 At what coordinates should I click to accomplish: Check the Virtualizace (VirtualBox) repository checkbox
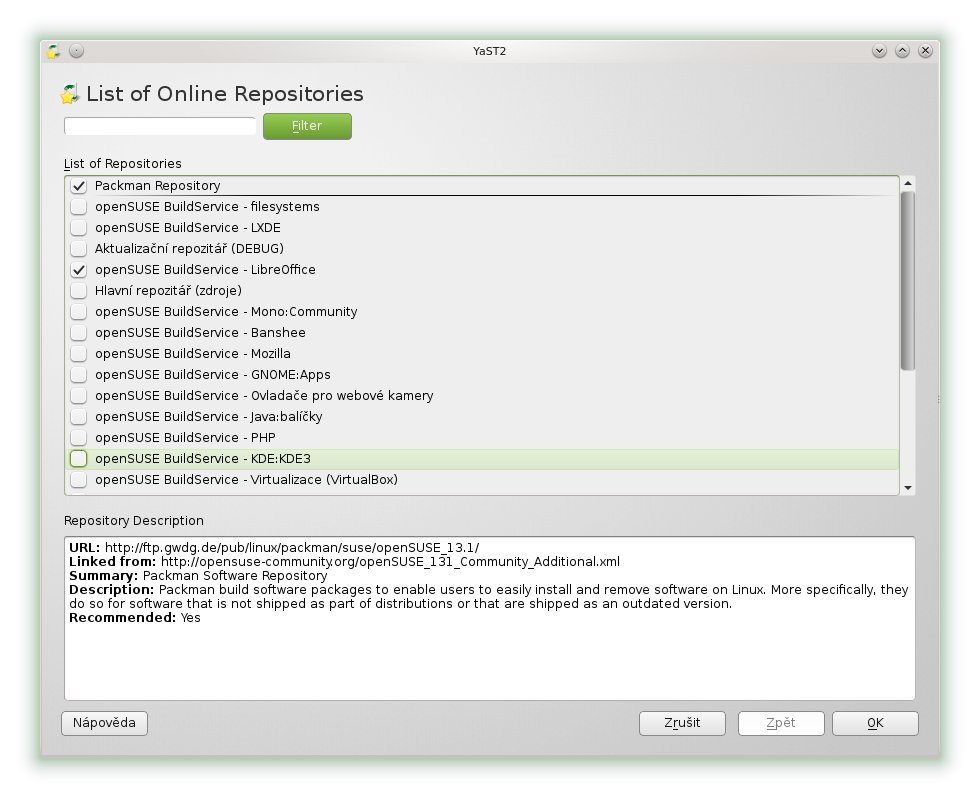[x=79, y=480]
